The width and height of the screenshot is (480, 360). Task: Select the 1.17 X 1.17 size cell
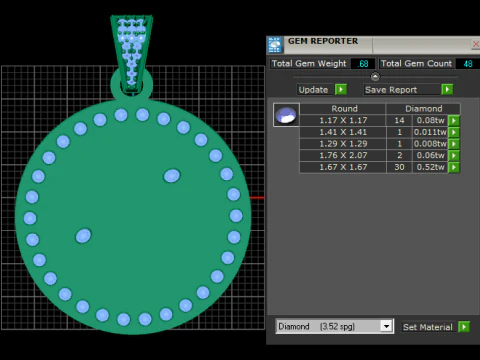[343, 120]
